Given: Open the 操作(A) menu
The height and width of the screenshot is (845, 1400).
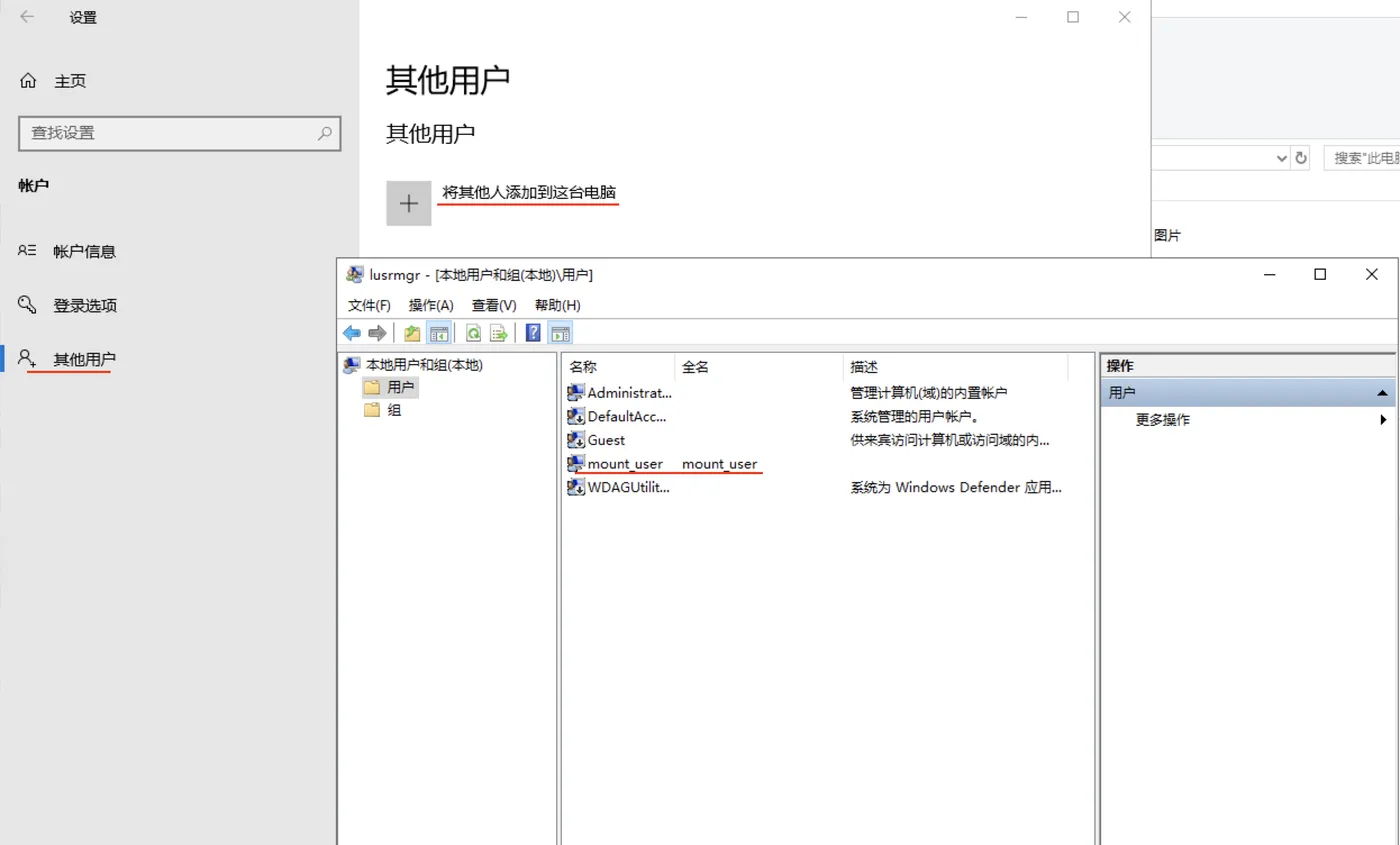Looking at the screenshot, I should pos(431,305).
